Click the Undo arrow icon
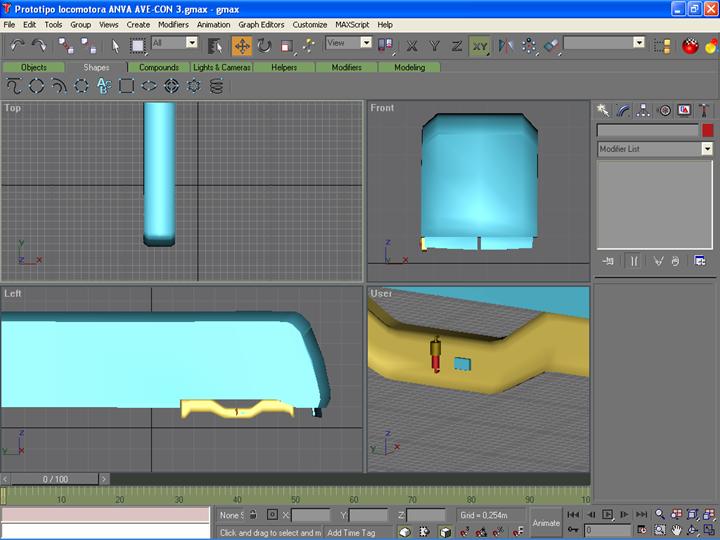The width and height of the screenshot is (720, 540). (x=17, y=46)
